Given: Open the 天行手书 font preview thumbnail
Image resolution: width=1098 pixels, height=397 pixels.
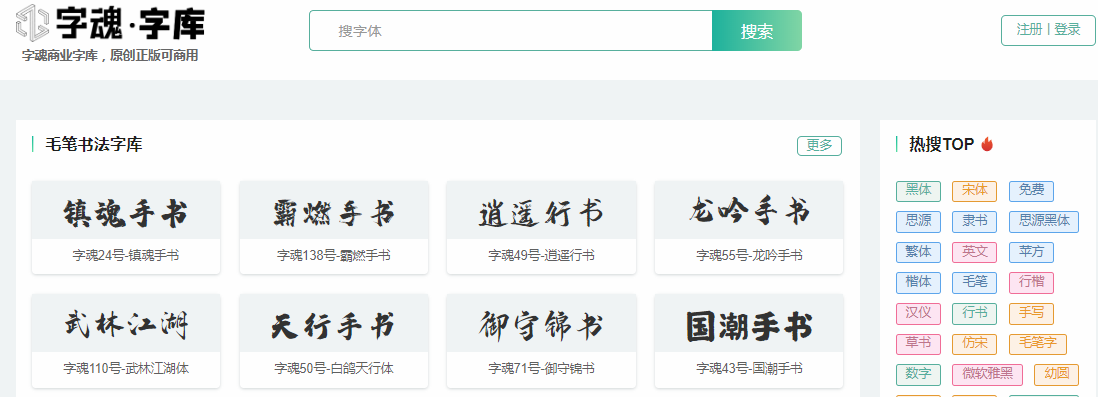Looking at the screenshot, I should pyautogui.click(x=333, y=323).
